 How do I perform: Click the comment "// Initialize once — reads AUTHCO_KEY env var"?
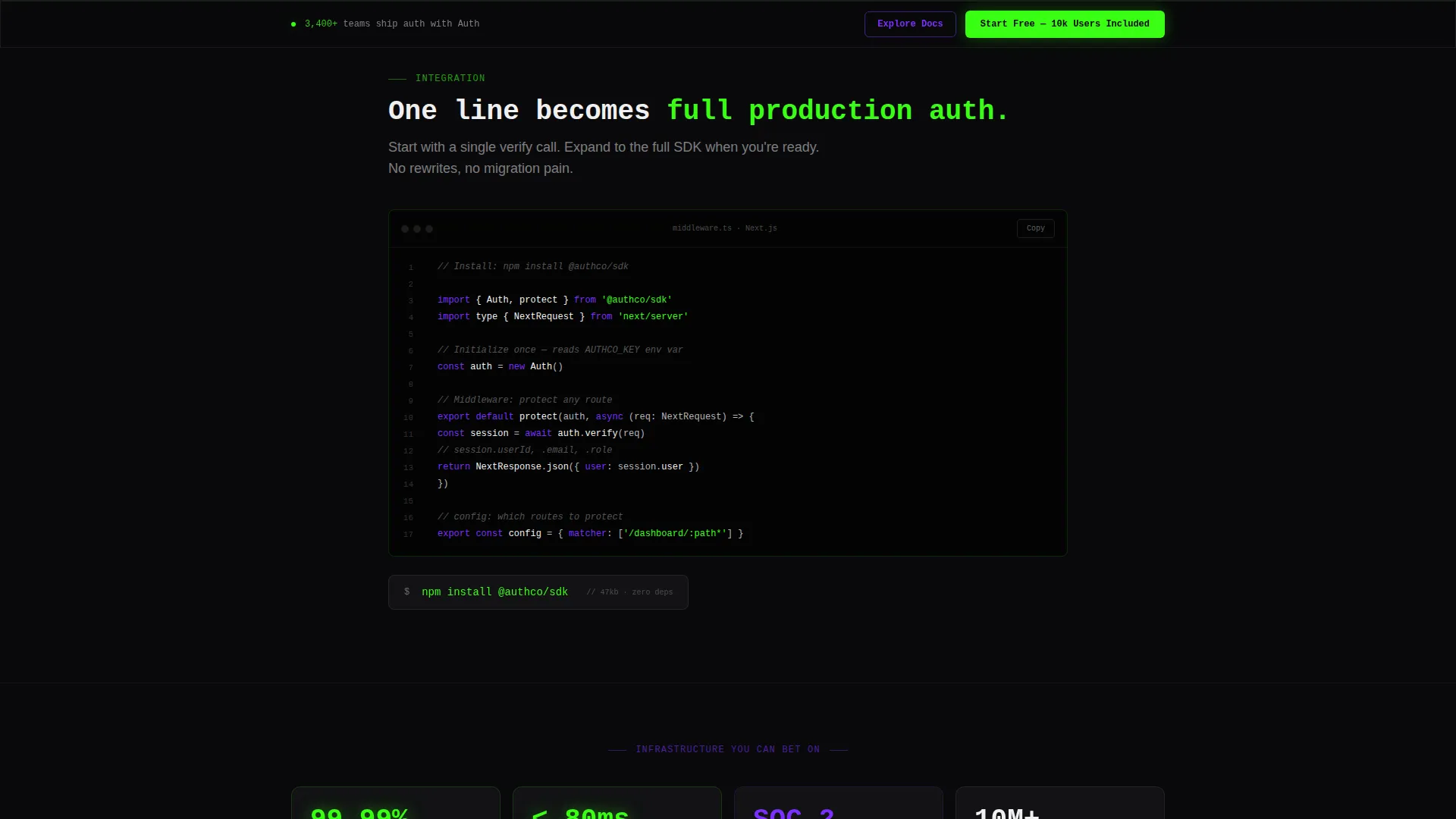coord(560,350)
